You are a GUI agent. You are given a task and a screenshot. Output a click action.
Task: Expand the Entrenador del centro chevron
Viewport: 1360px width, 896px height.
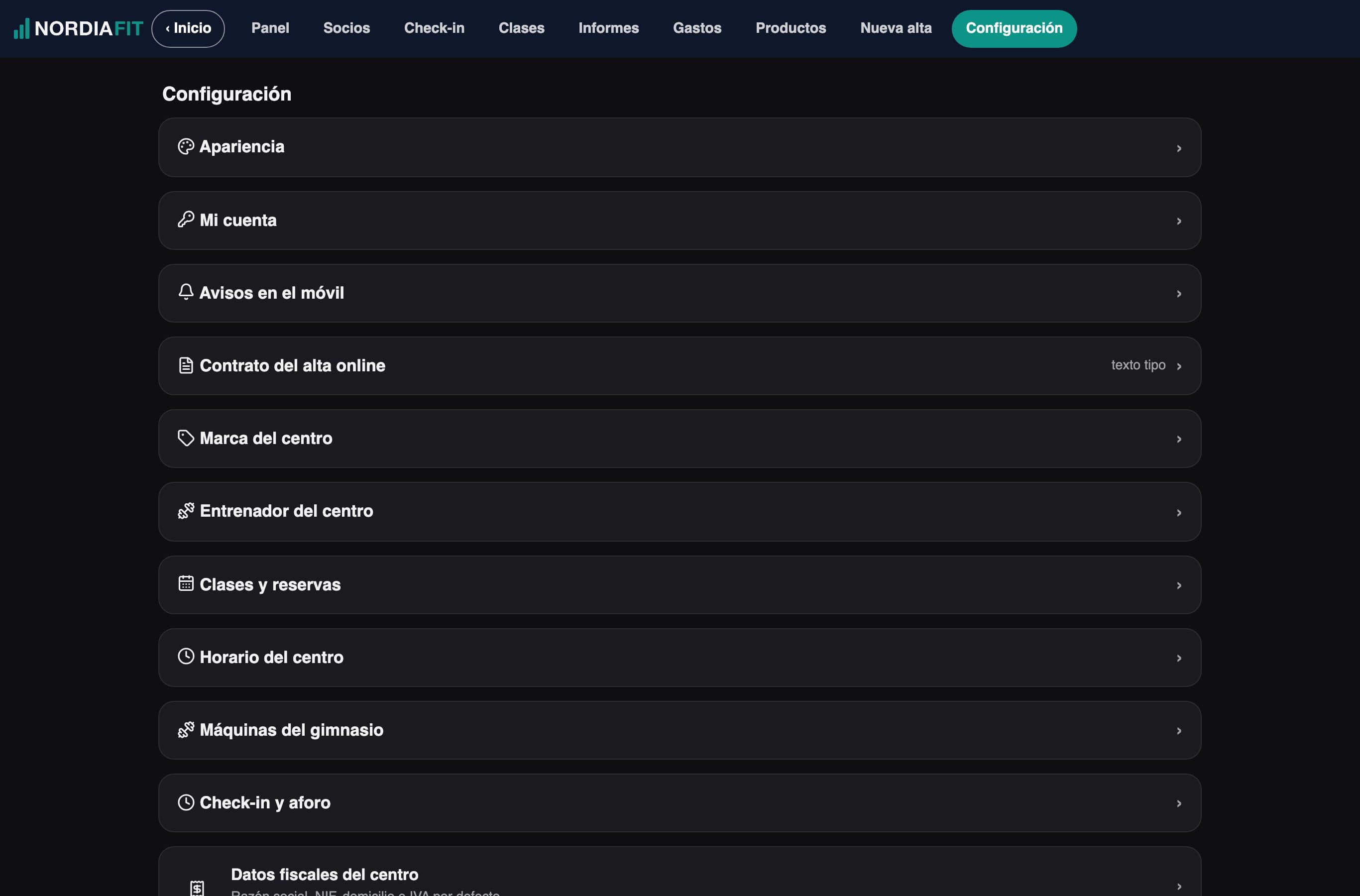point(1179,513)
